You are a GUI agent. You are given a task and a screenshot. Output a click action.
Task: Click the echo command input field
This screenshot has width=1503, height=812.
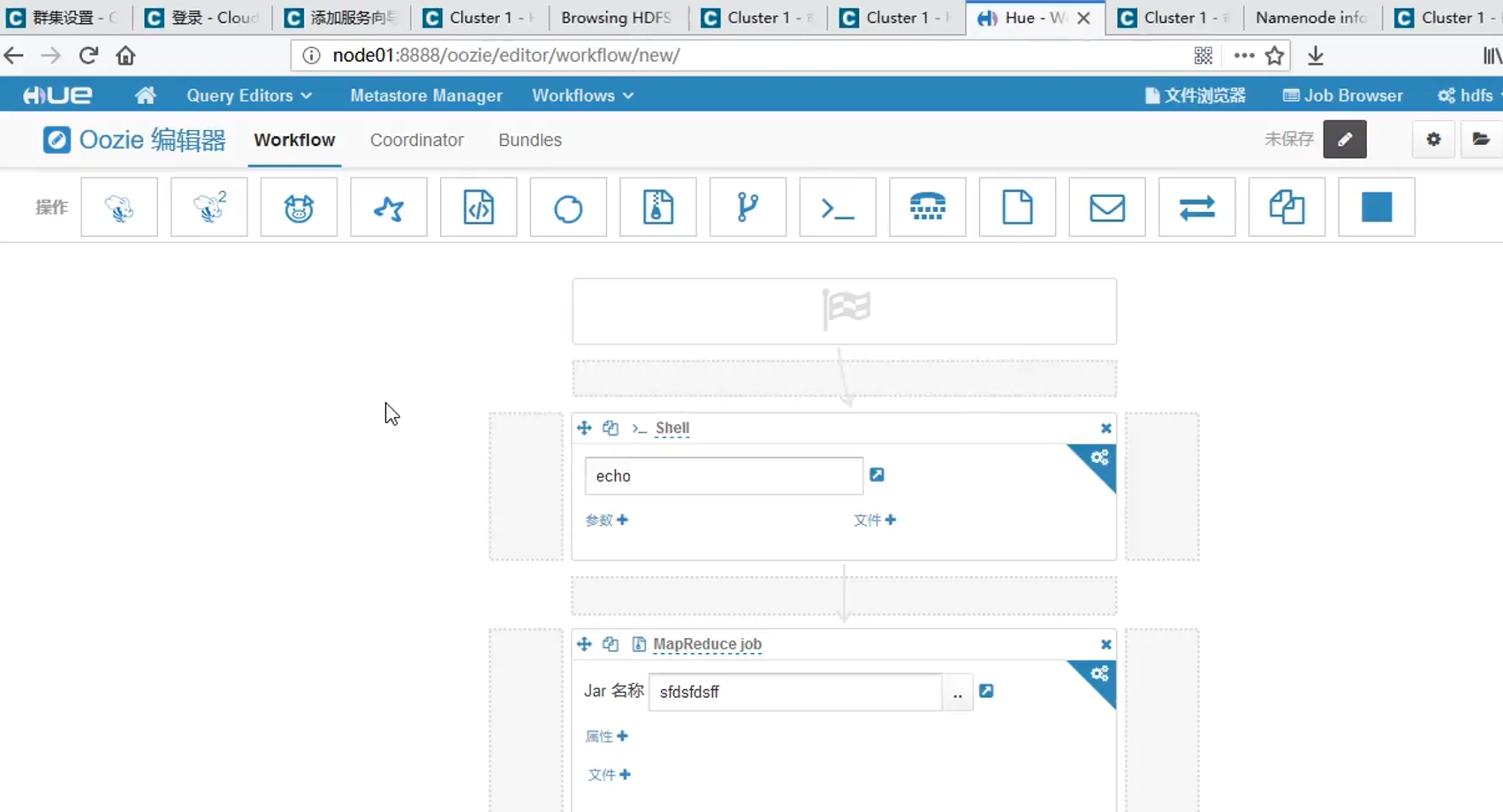coord(724,475)
